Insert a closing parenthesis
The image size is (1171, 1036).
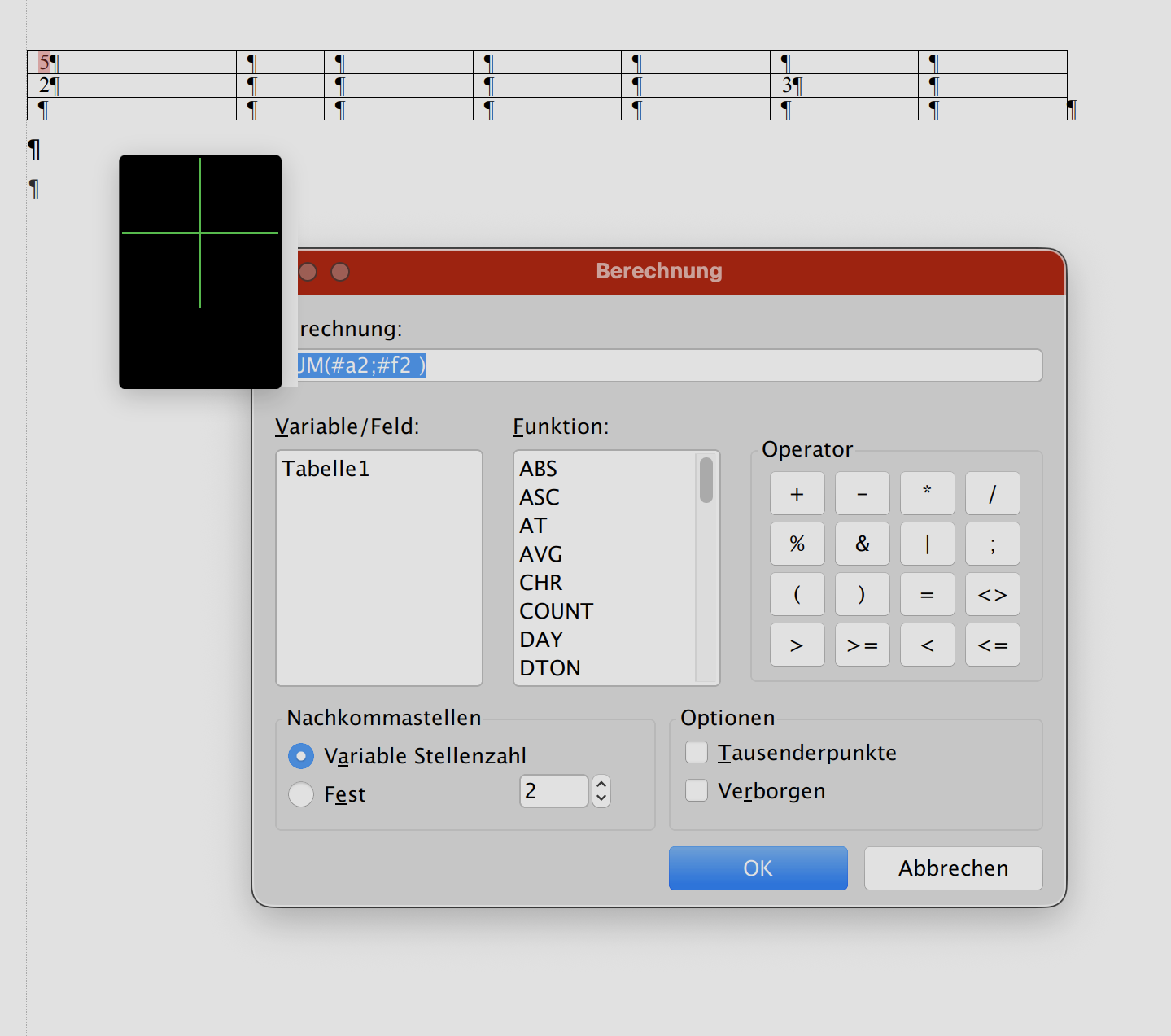tap(862, 594)
